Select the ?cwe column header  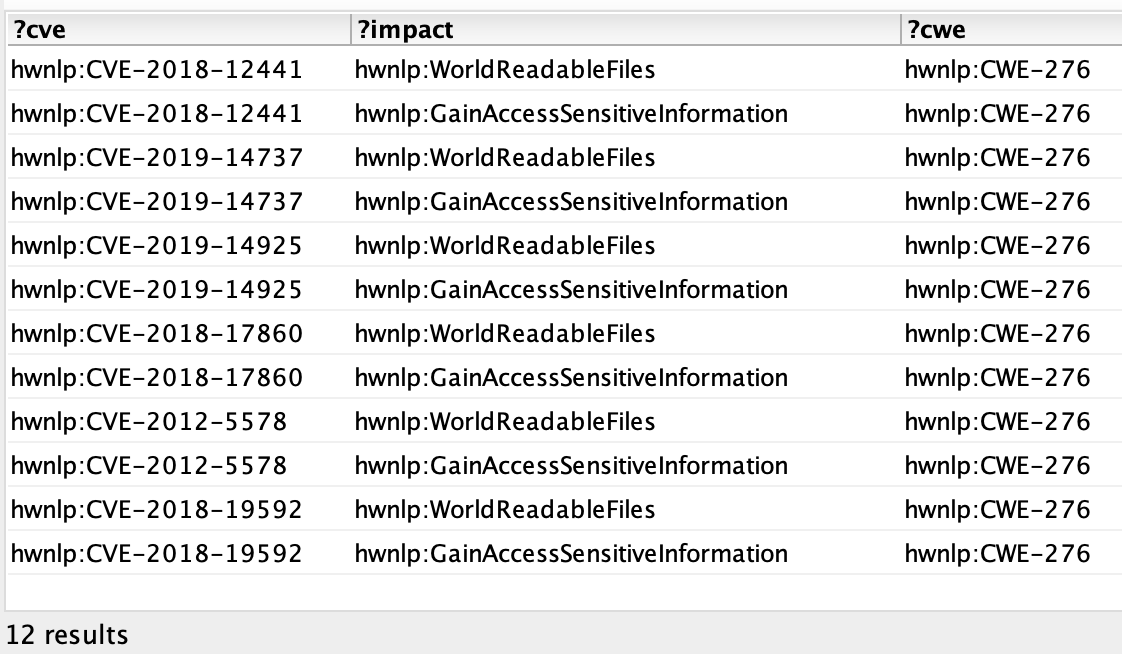935,30
